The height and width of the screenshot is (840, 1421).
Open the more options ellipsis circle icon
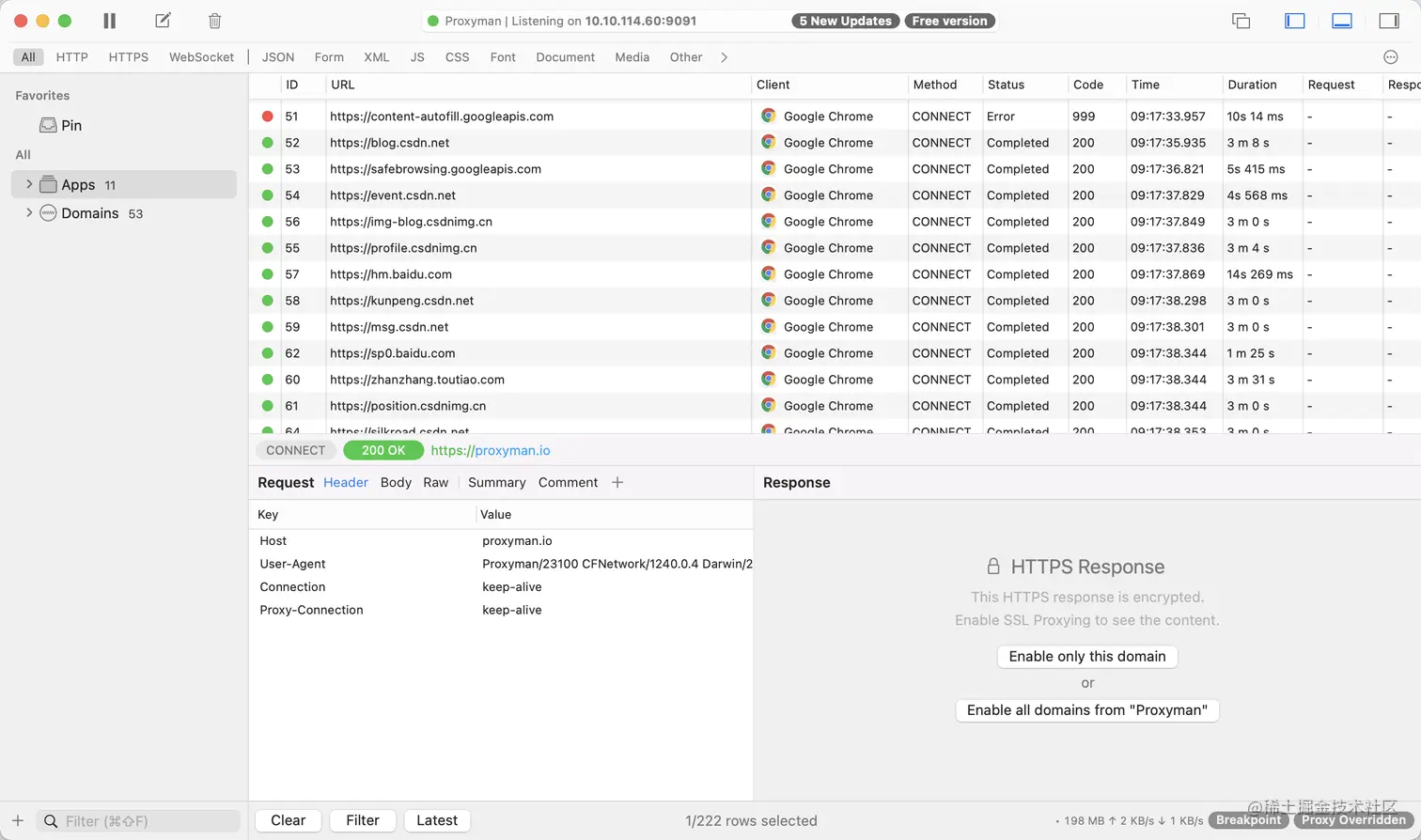1391,57
